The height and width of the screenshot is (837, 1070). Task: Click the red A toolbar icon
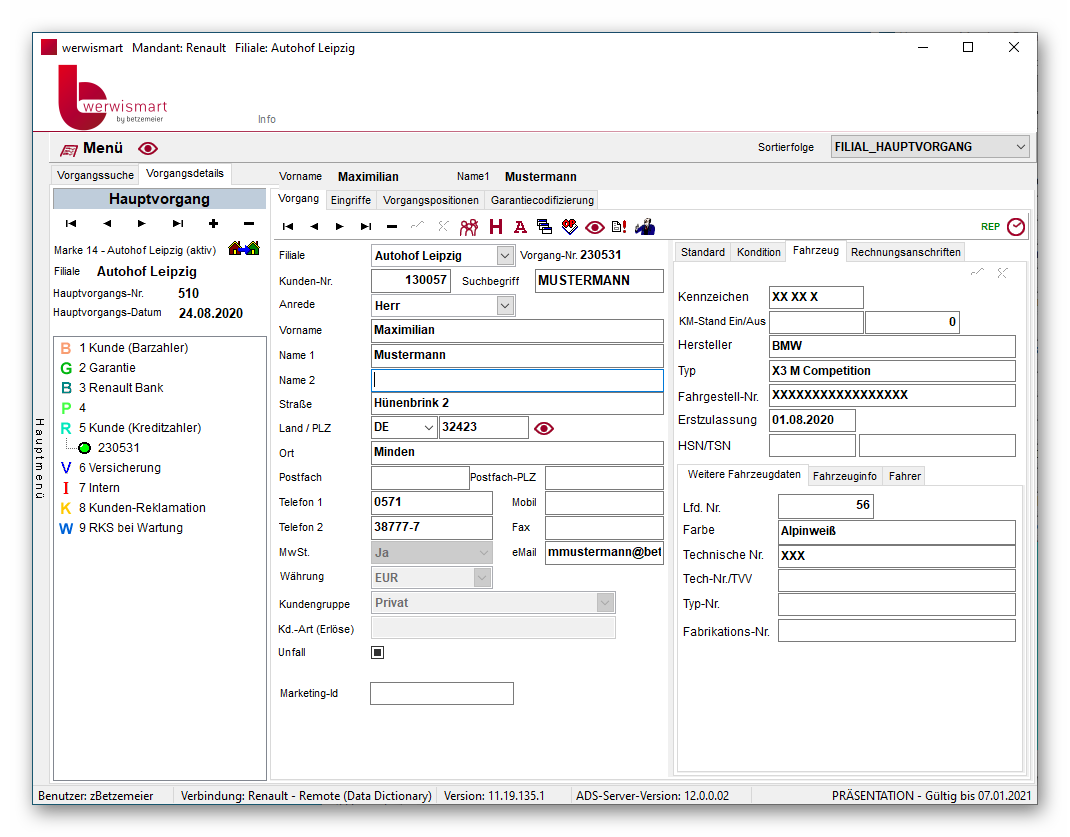point(521,227)
